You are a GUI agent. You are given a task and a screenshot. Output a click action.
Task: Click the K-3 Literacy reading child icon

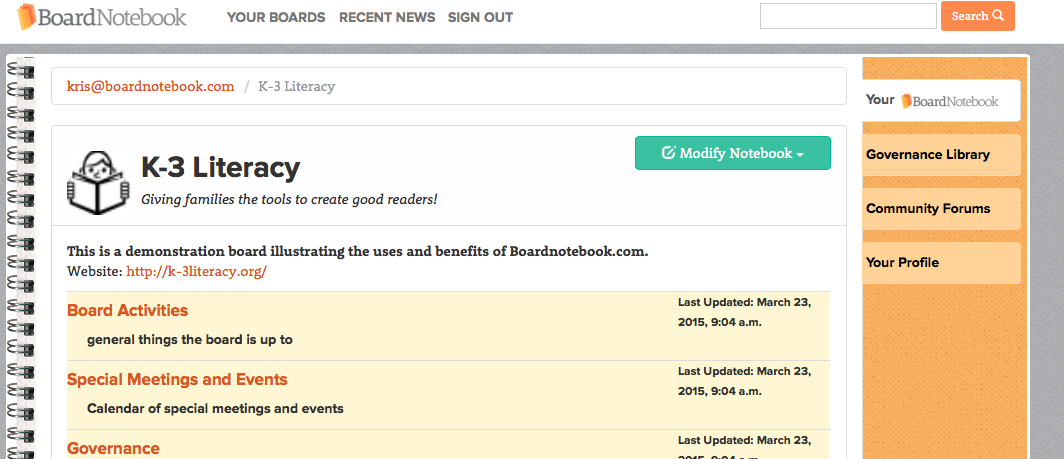coord(98,183)
